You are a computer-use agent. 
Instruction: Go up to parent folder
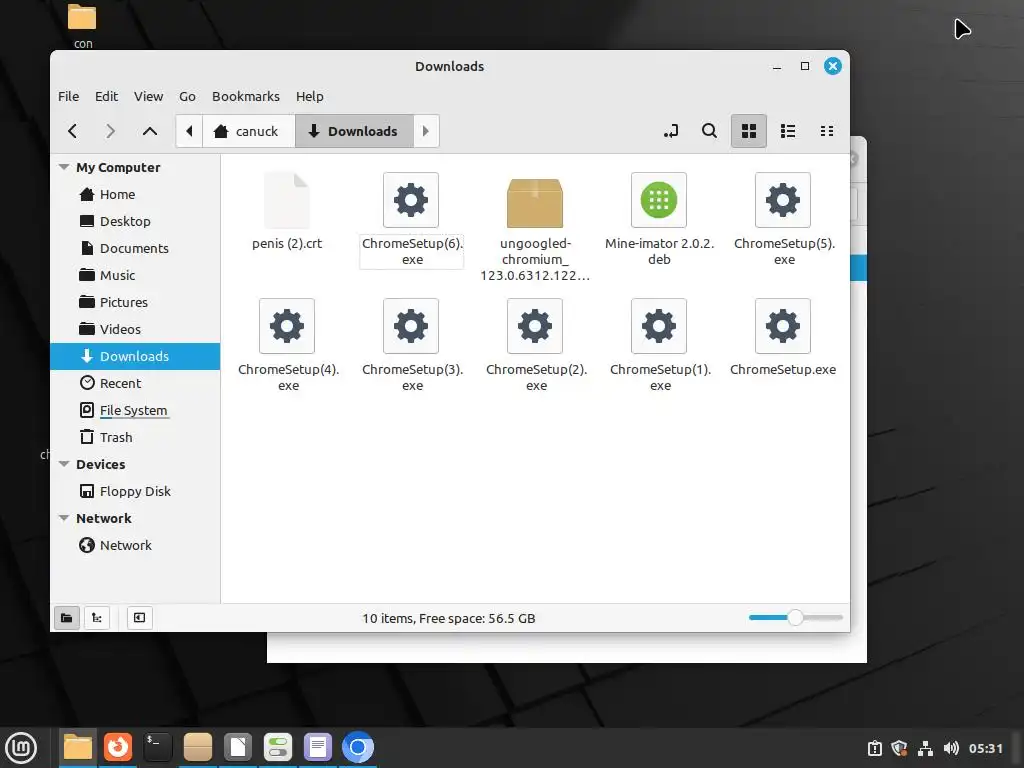pos(150,131)
